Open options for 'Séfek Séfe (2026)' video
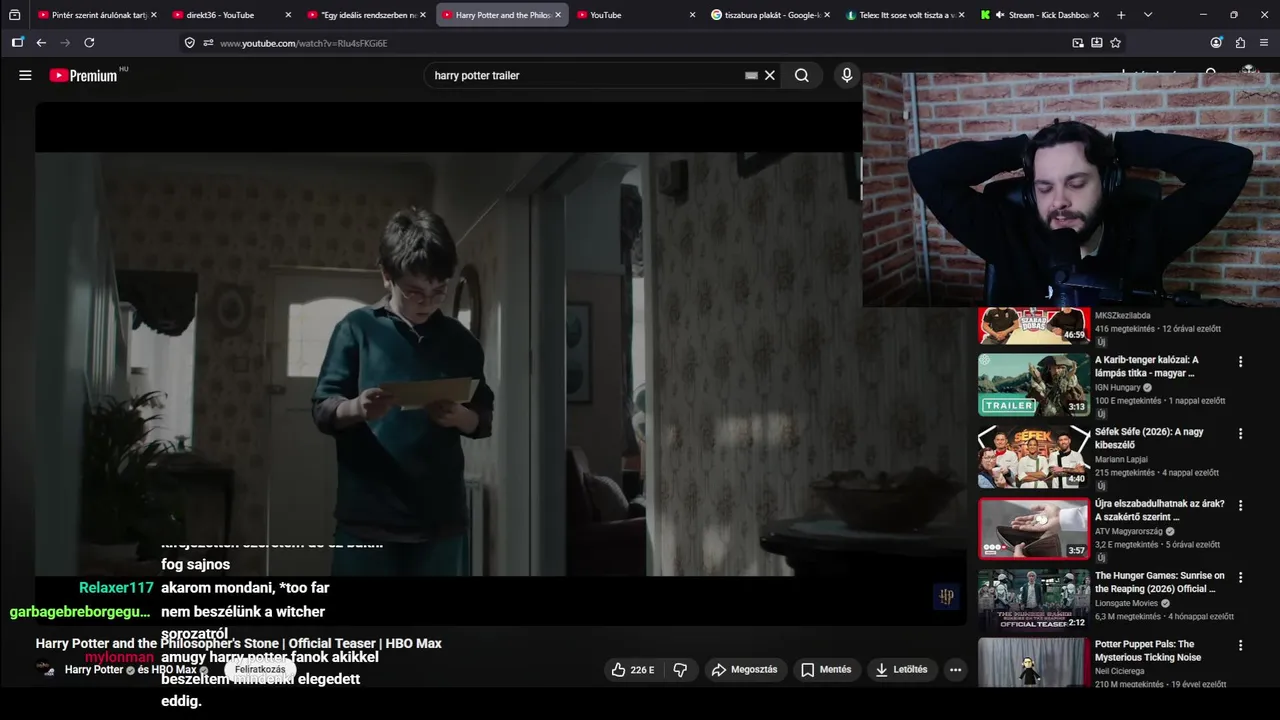Image resolution: width=1280 pixels, height=720 pixels. pyautogui.click(x=1240, y=434)
